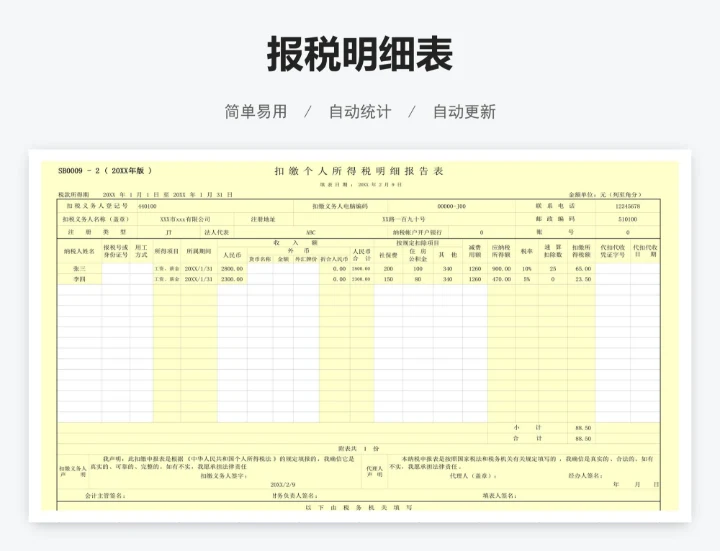Click the 以下由税务机关填写 row
The height and width of the screenshot is (551, 720).
(359, 507)
